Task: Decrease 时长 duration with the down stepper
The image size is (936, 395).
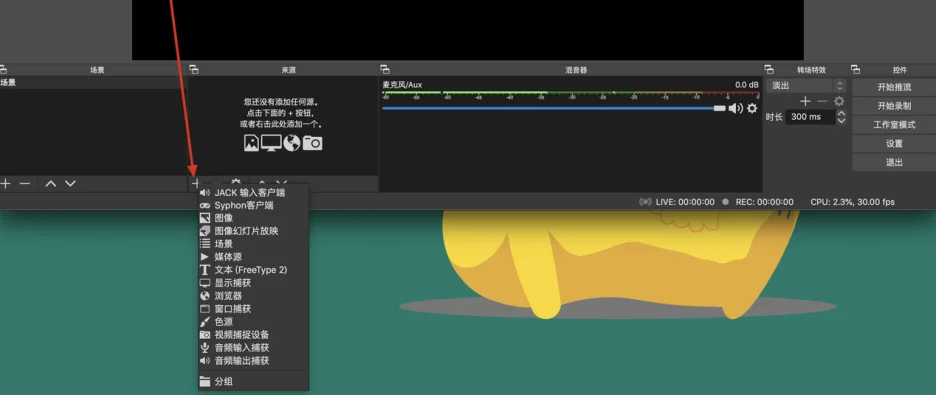Action: (841, 121)
